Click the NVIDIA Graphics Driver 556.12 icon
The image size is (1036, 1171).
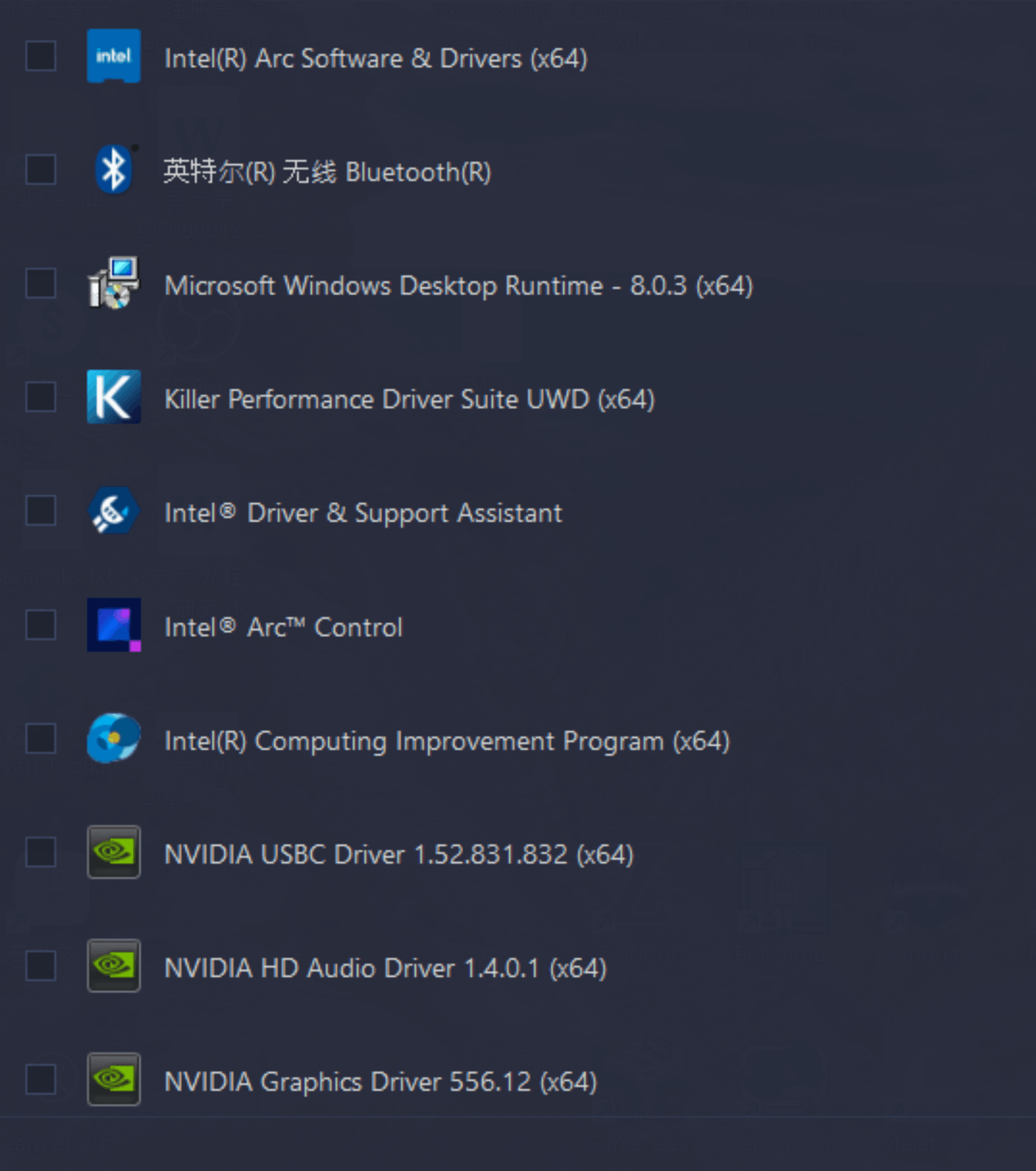point(114,1079)
